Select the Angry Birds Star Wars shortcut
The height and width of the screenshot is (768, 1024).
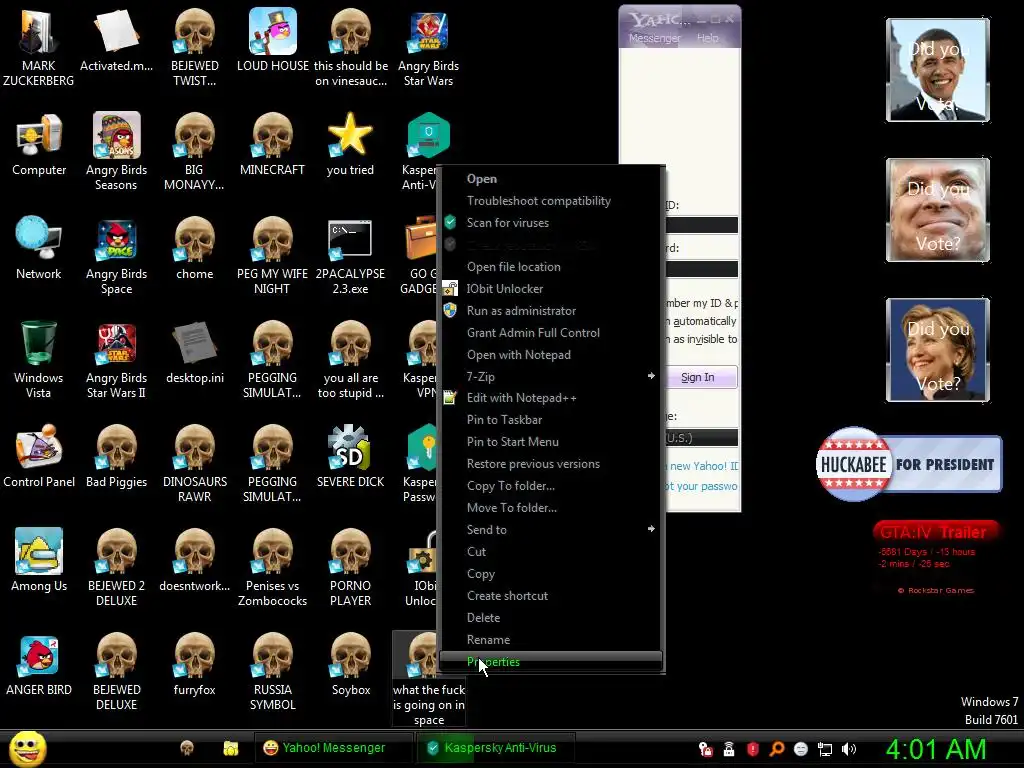[x=428, y=47]
